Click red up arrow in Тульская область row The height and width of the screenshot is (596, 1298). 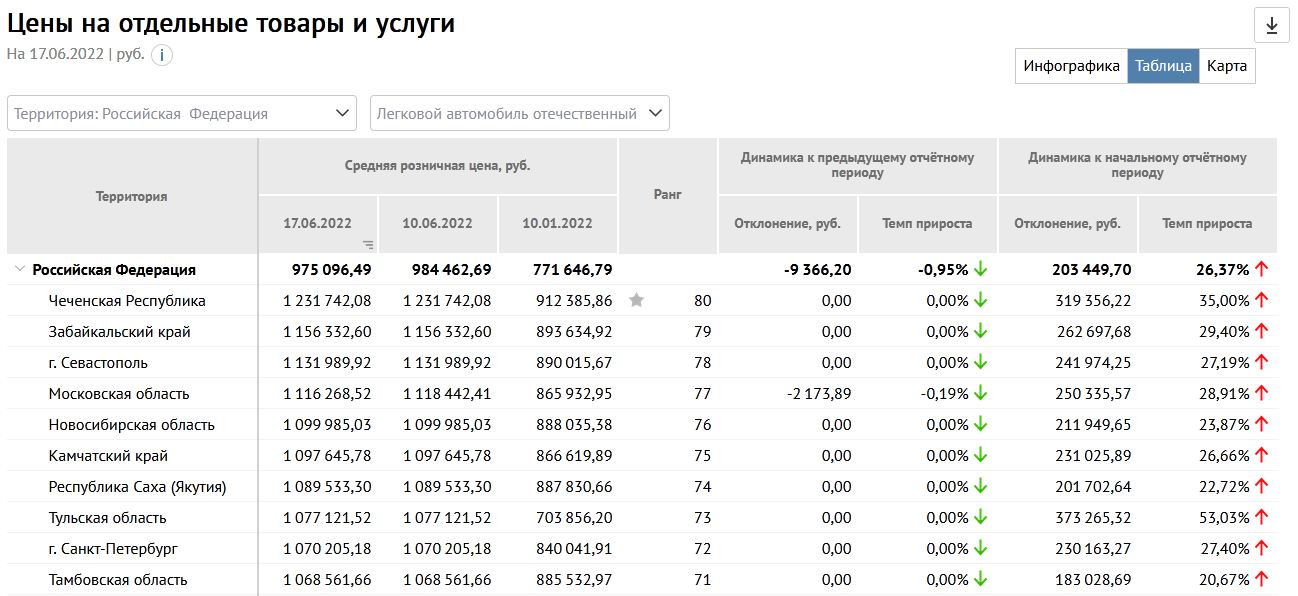pos(1261,518)
